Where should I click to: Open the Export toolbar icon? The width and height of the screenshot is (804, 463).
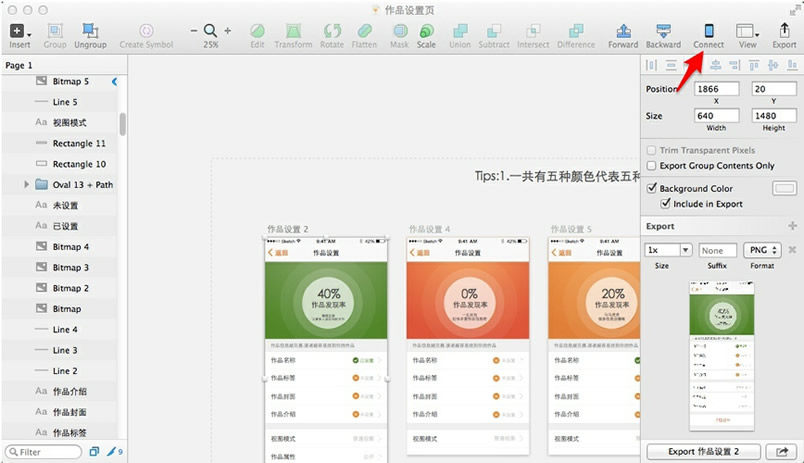[784, 31]
